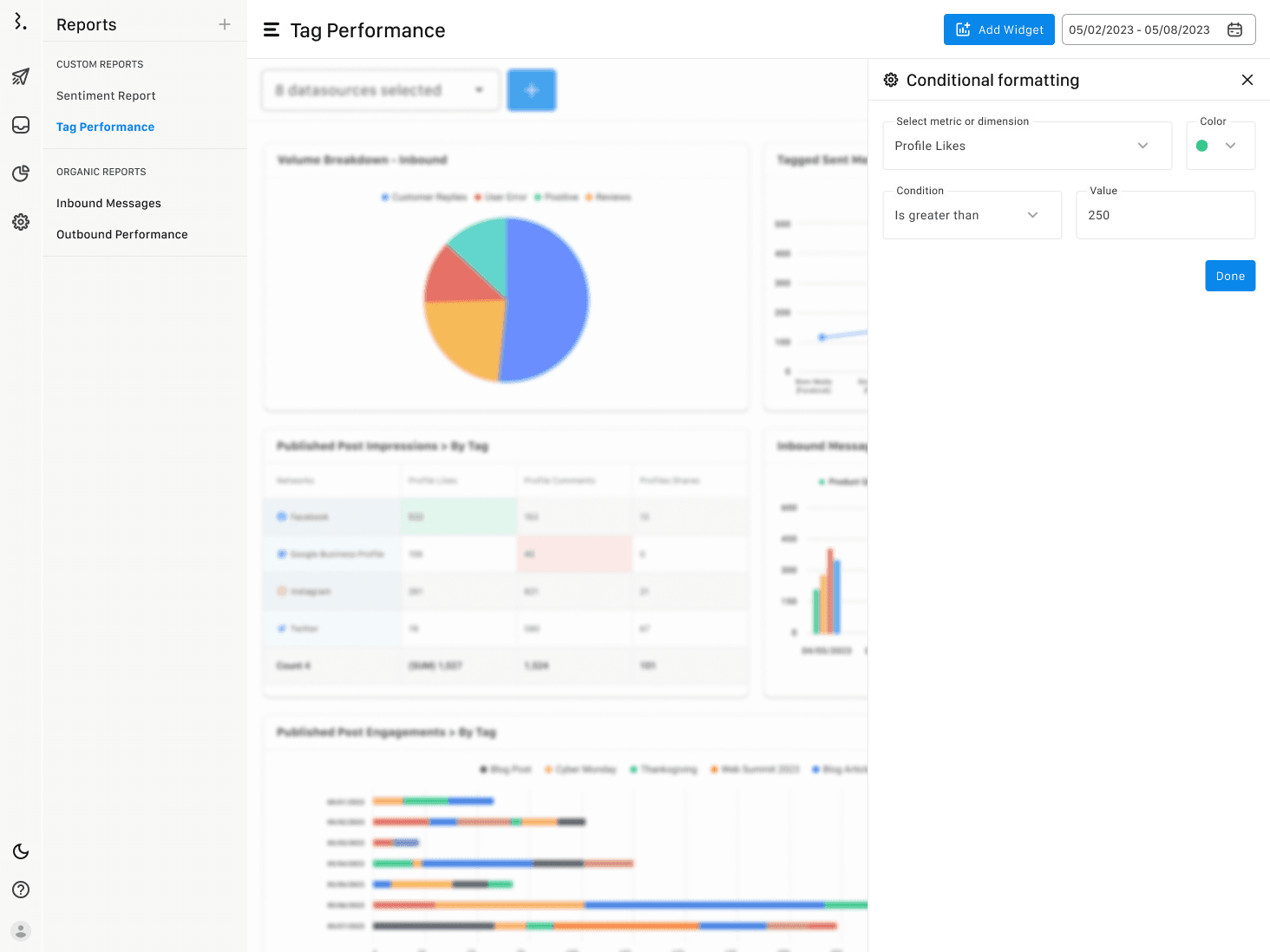
Task: Click the plus icon beside Reports
Action: 225,24
